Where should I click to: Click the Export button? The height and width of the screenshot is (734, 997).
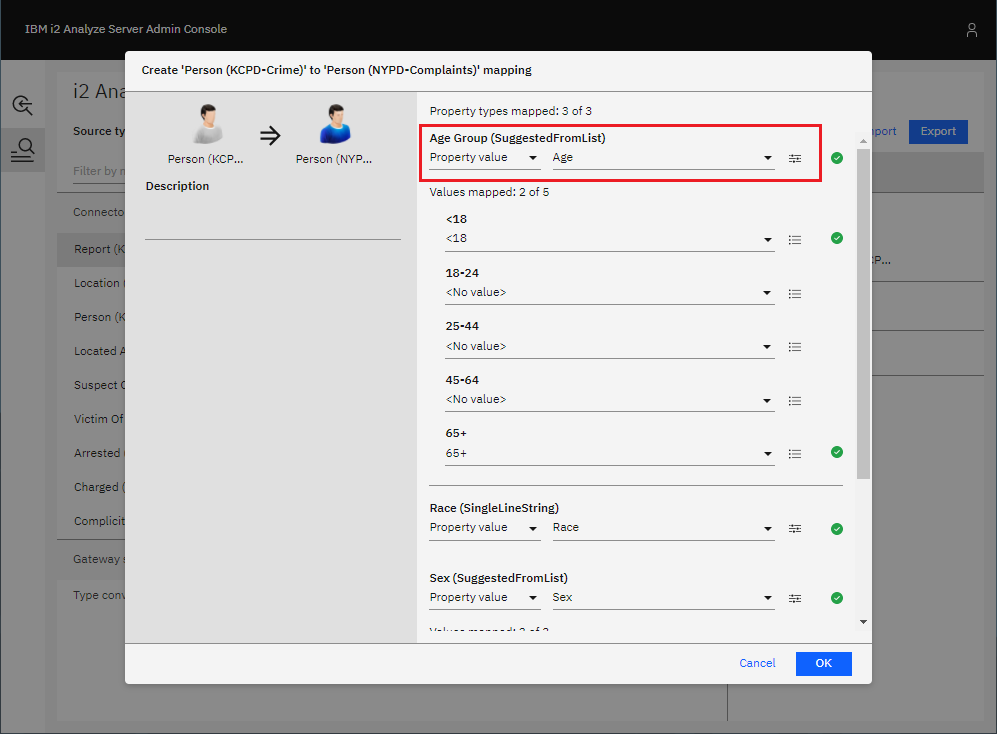click(x=938, y=131)
